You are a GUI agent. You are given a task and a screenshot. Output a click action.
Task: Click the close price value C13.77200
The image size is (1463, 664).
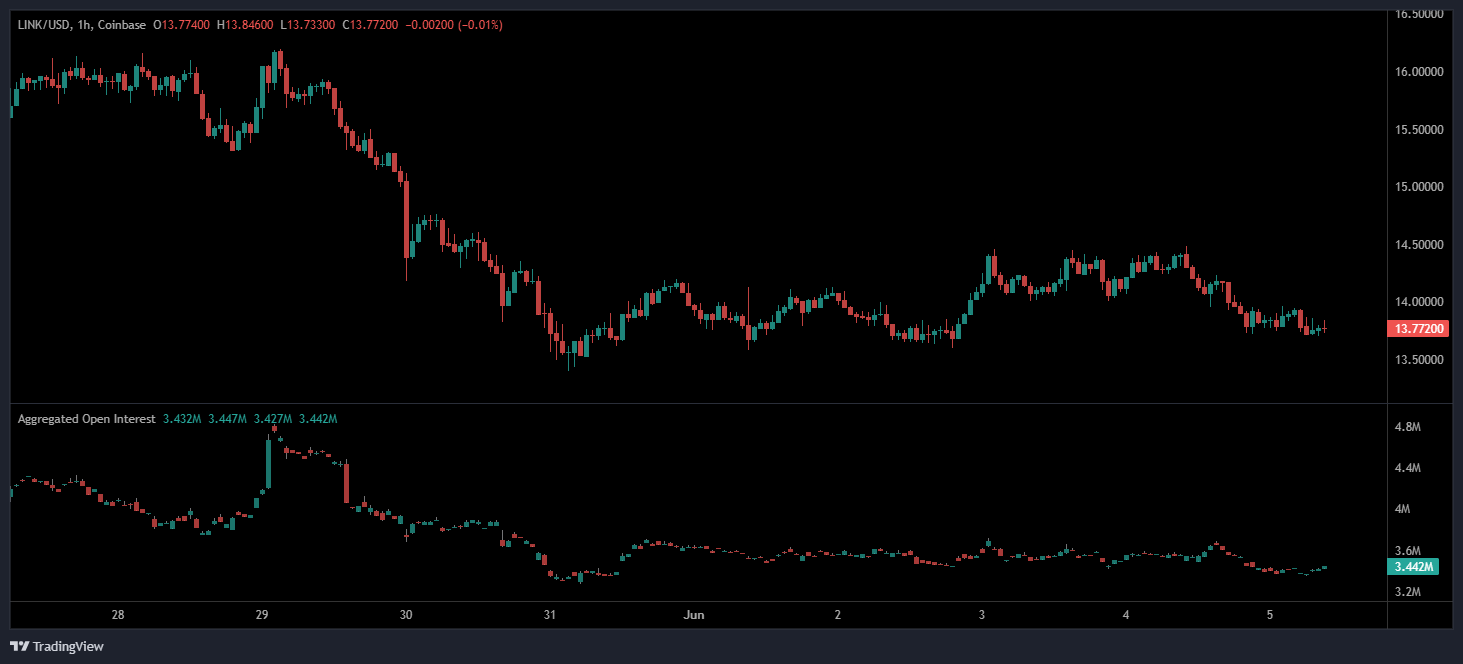tap(370, 24)
